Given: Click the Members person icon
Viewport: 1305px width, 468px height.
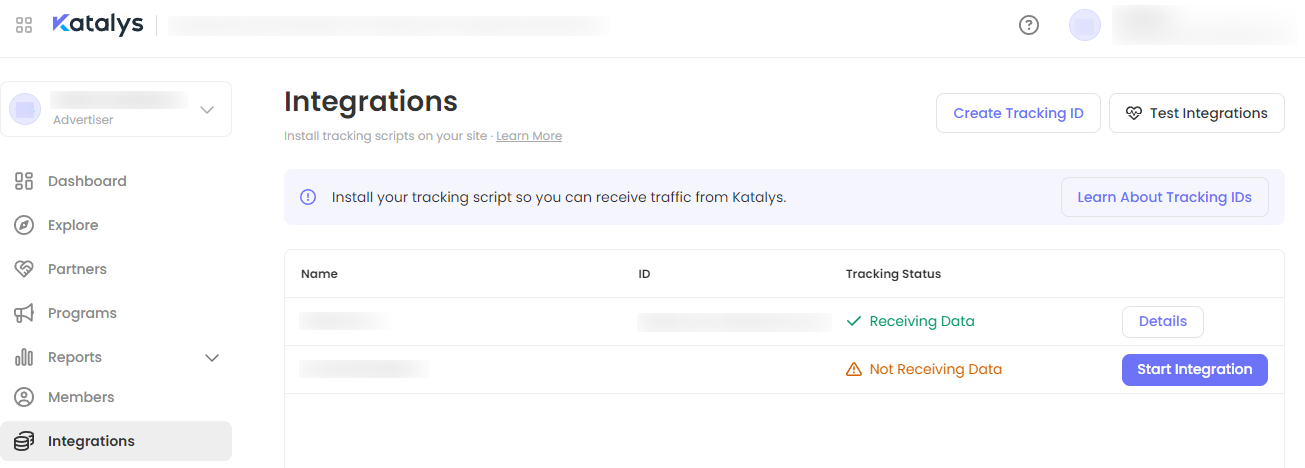Looking at the screenshot, I should [24, 397].
